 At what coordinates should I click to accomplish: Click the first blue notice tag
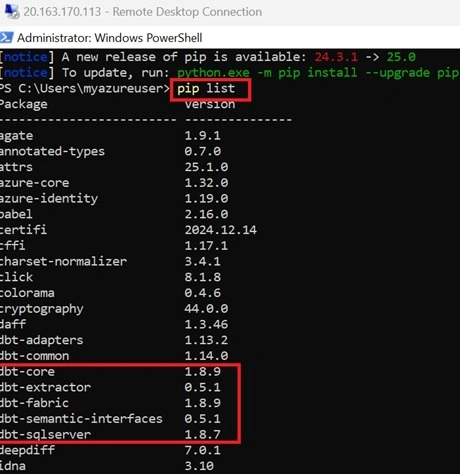coord(26,57)
